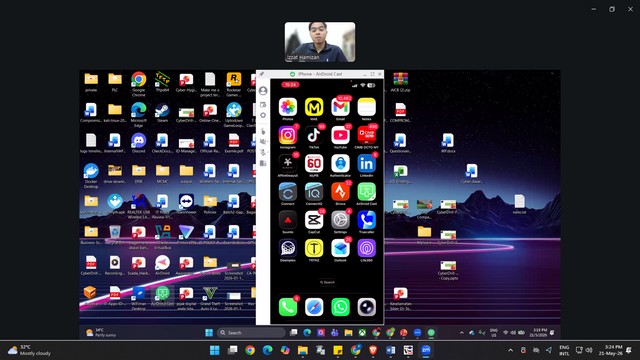Click the Mostly cloudy weather widget
Image resolution: width=640 pixels, height=360 pixels.
coord(30,350)
